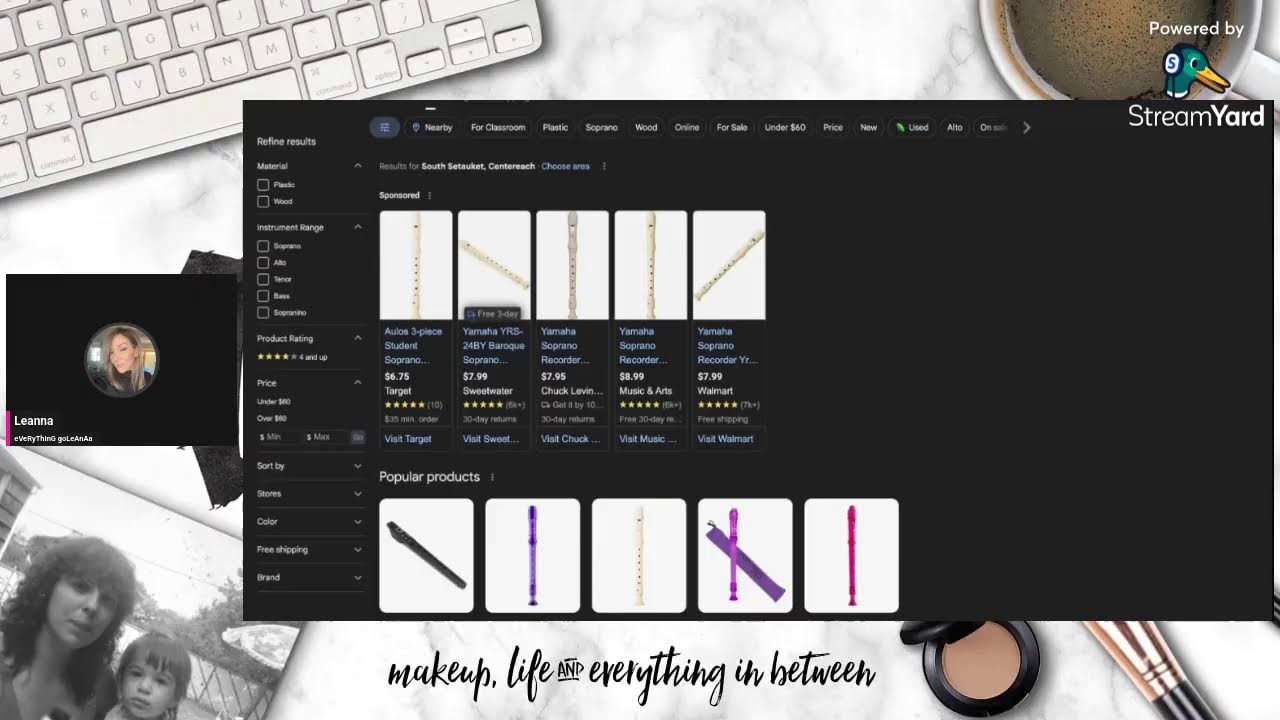
Task: Open the pink recorder popular product
Action: (851, 555)
